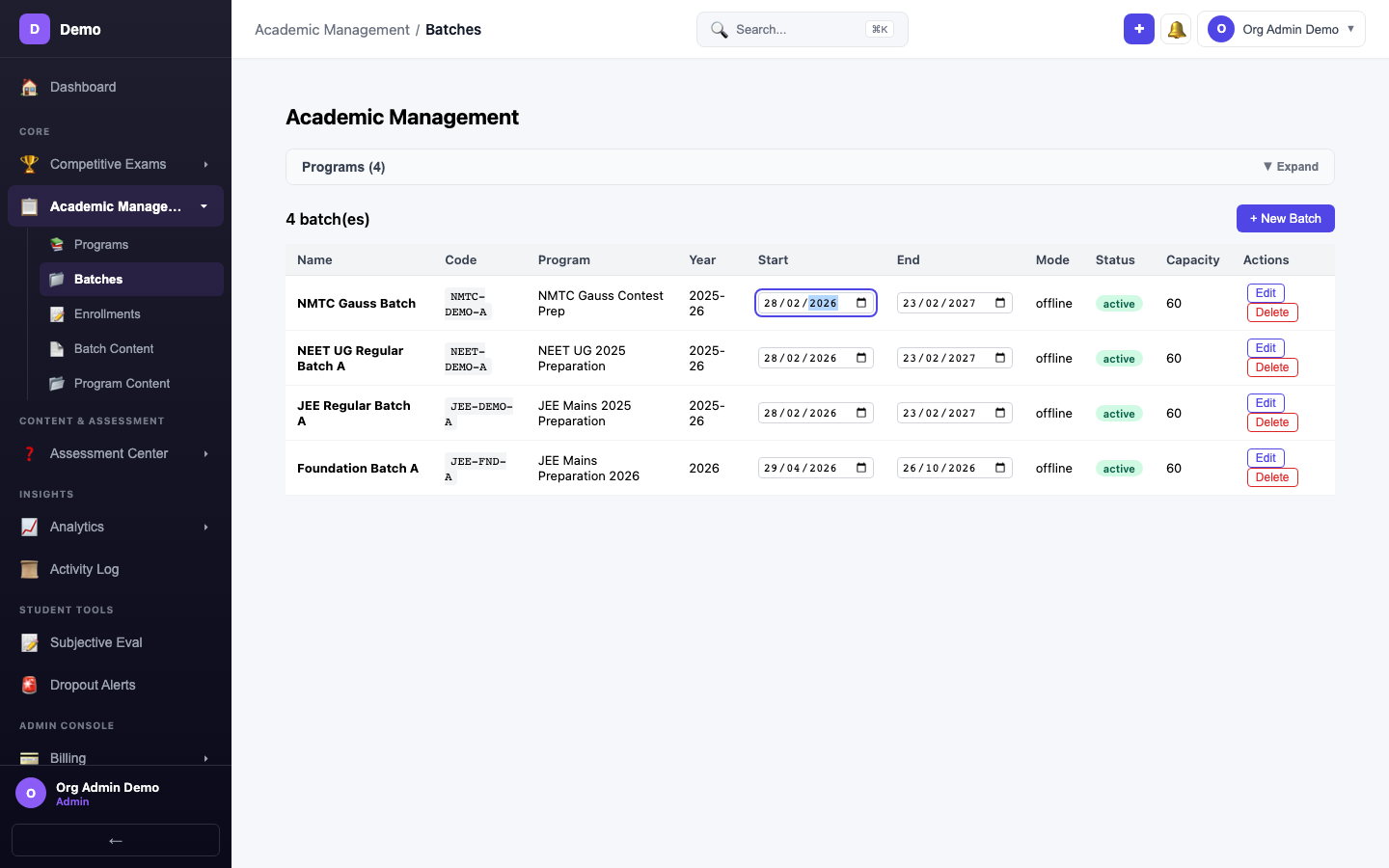
Task: Click the Billing card icon
Action: click(30, 758)
